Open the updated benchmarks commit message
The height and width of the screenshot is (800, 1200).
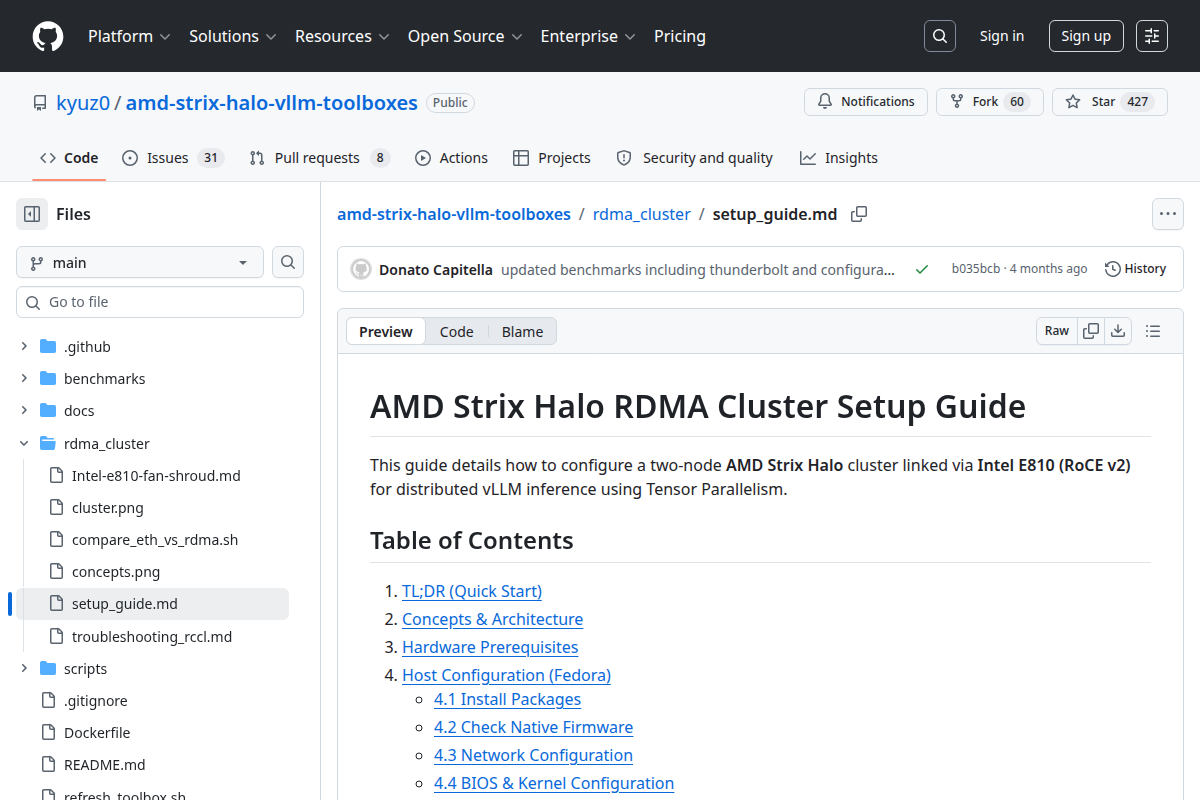[x=698, y=269]
